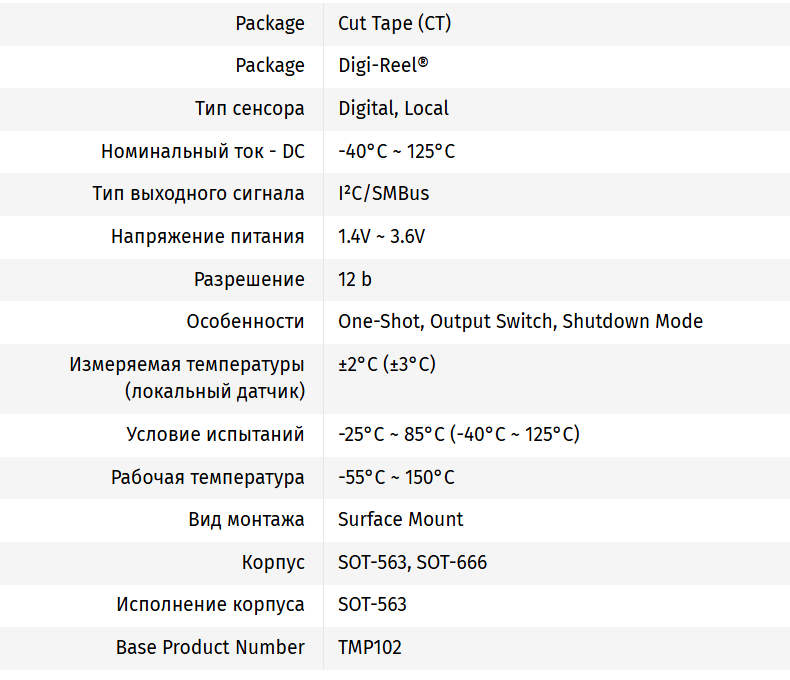Select the "Тип выходного сигнала" label
The height and width of the screenshot is (680, 790).
[x=198, y=193]
